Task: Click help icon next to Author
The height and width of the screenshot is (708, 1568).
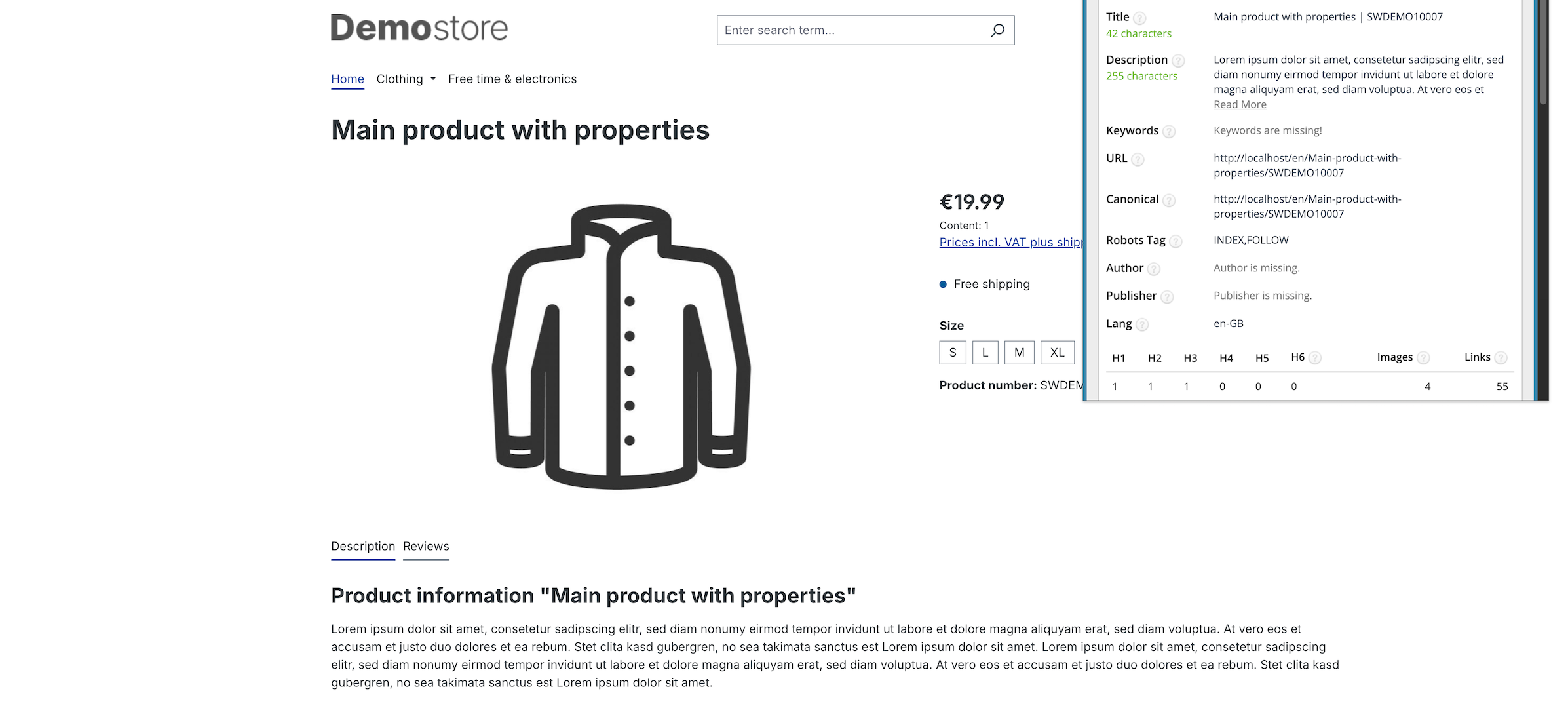Action: point(1154,269)
